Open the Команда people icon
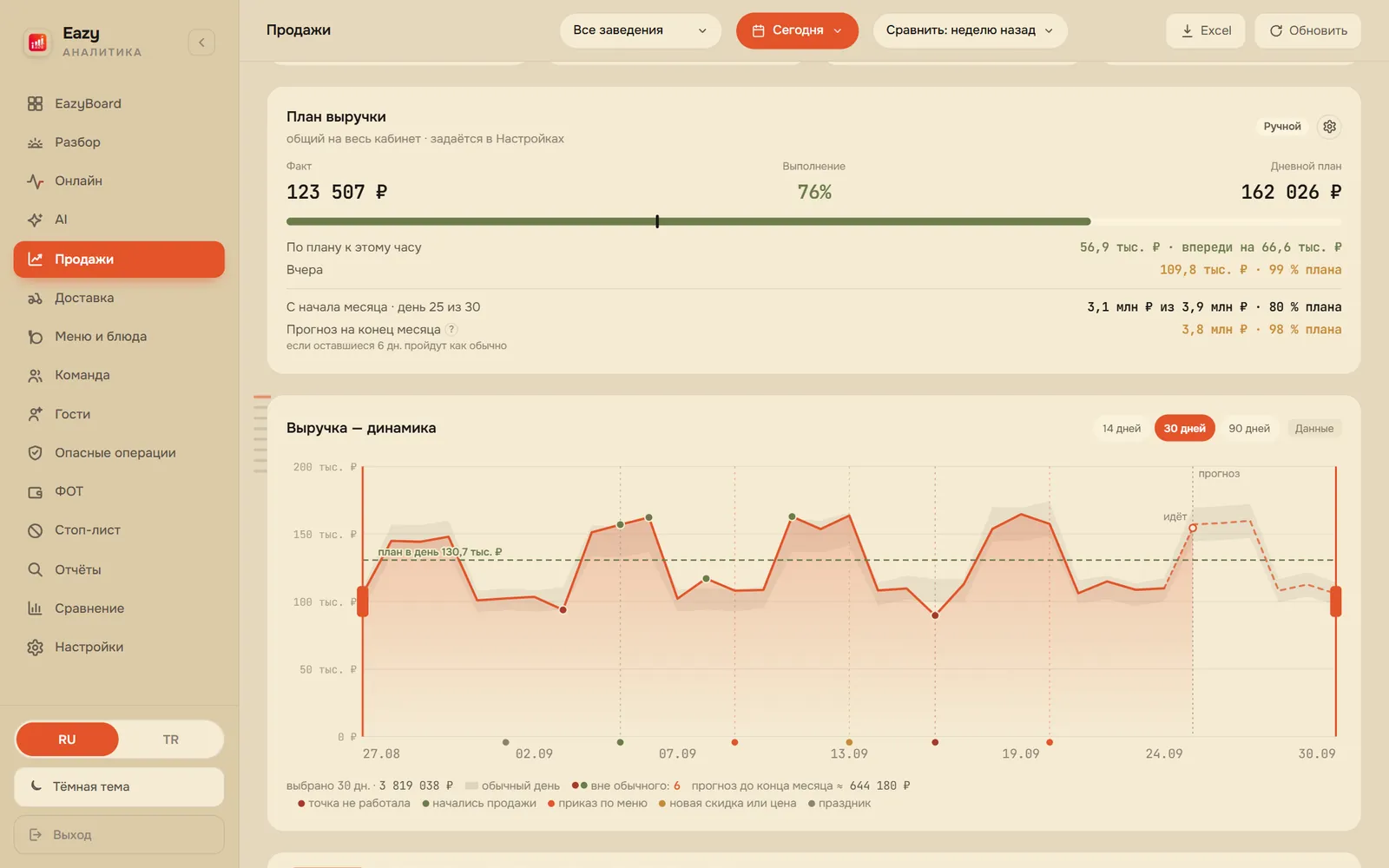1389x868 pixels. (x=35, y=376)
